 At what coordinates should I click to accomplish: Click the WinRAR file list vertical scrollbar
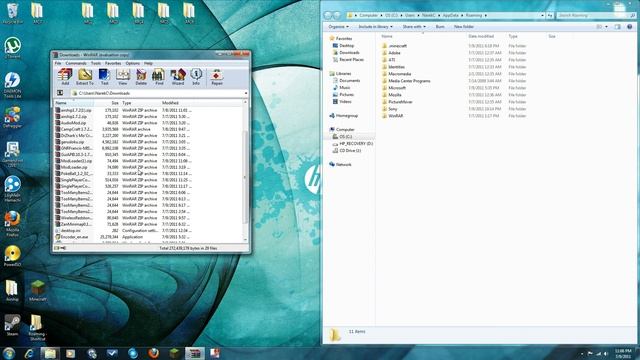pos(245,178)
